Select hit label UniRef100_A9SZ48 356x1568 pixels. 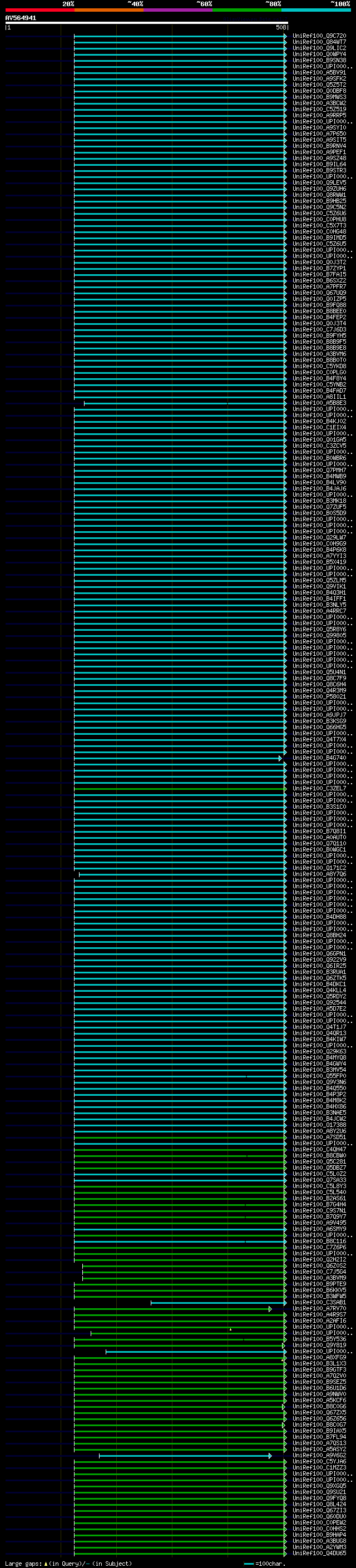(319, 159)
